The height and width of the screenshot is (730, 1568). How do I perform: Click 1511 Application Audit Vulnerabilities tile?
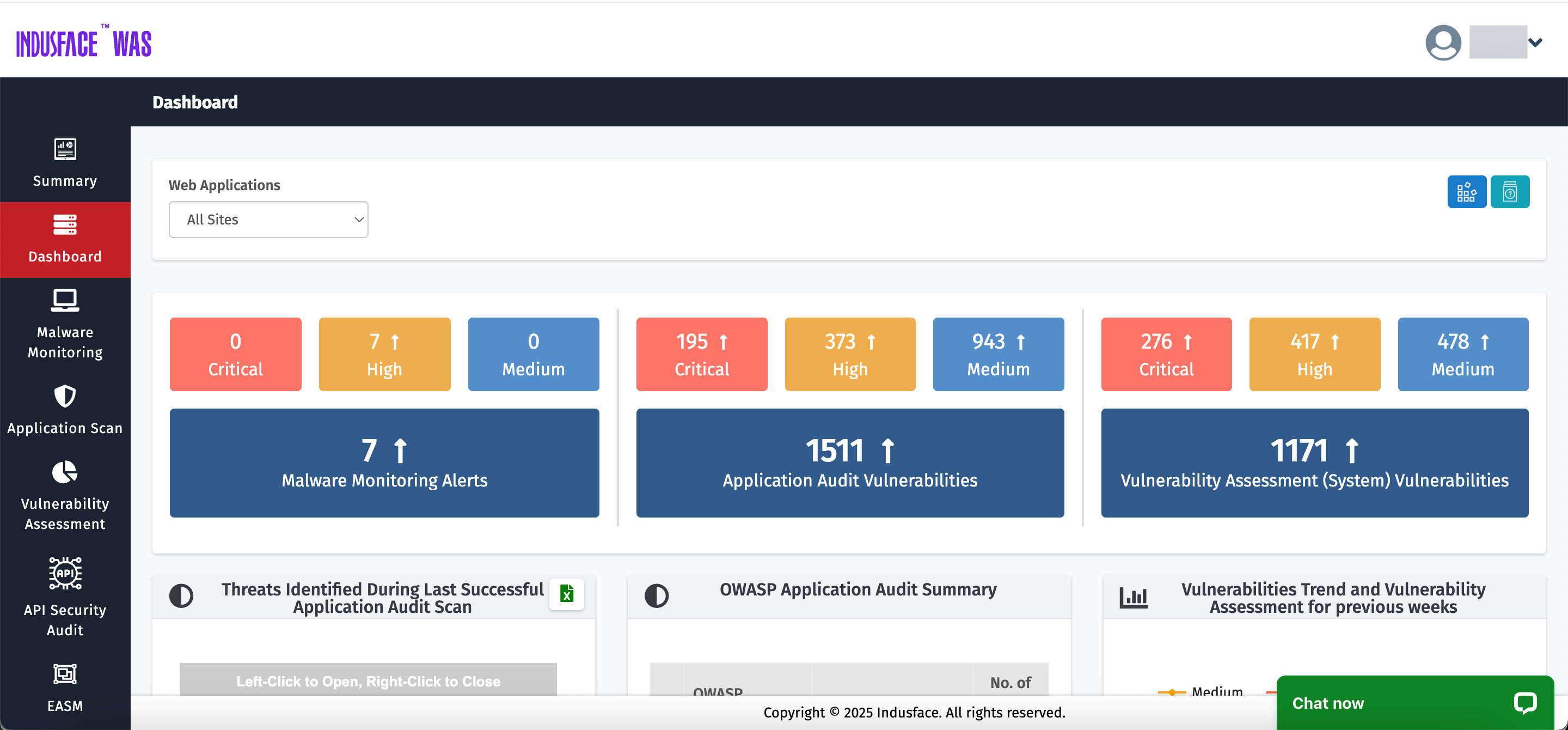click(x=850, y=463)
